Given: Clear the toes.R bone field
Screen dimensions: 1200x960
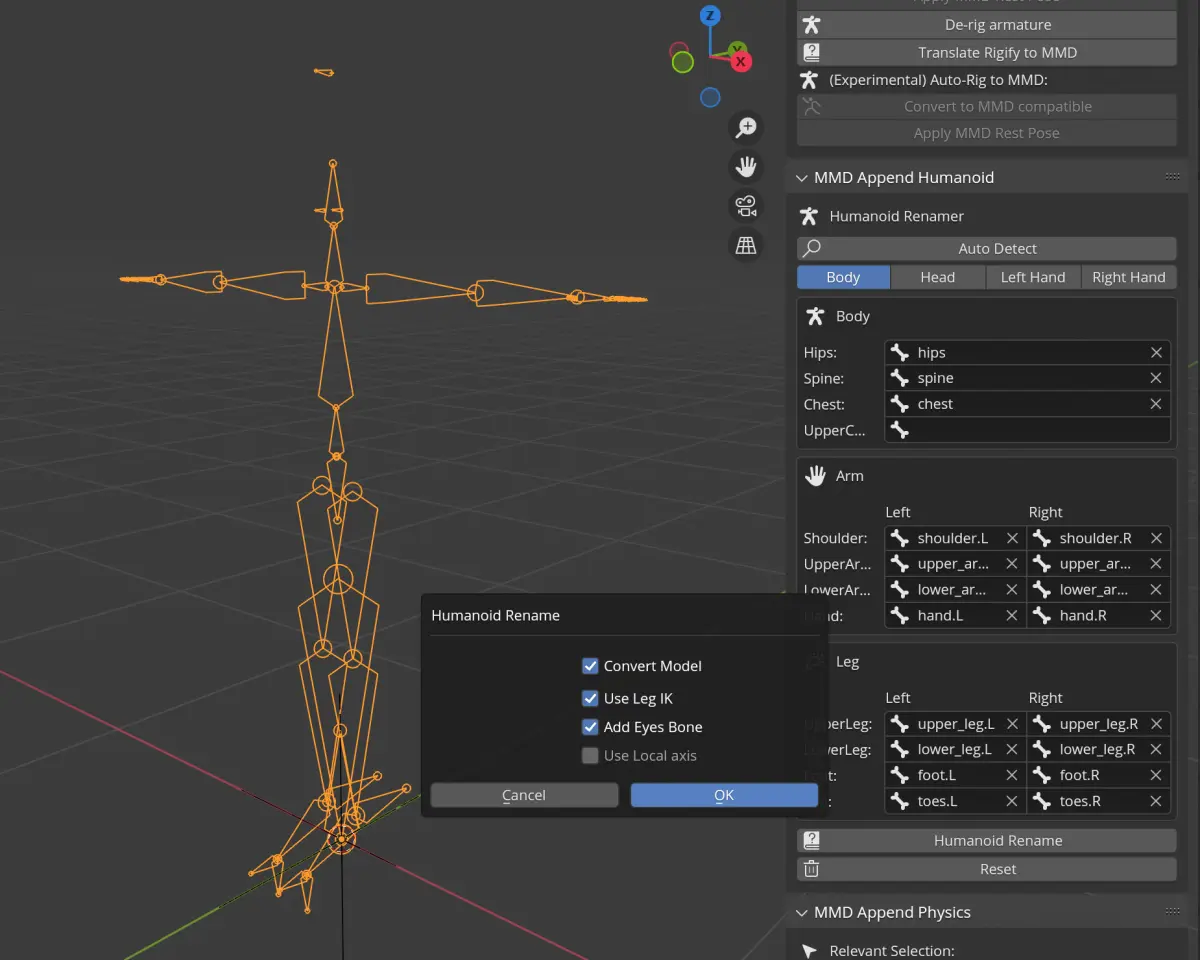Looking at the screenshot, I should point(1156,801).
